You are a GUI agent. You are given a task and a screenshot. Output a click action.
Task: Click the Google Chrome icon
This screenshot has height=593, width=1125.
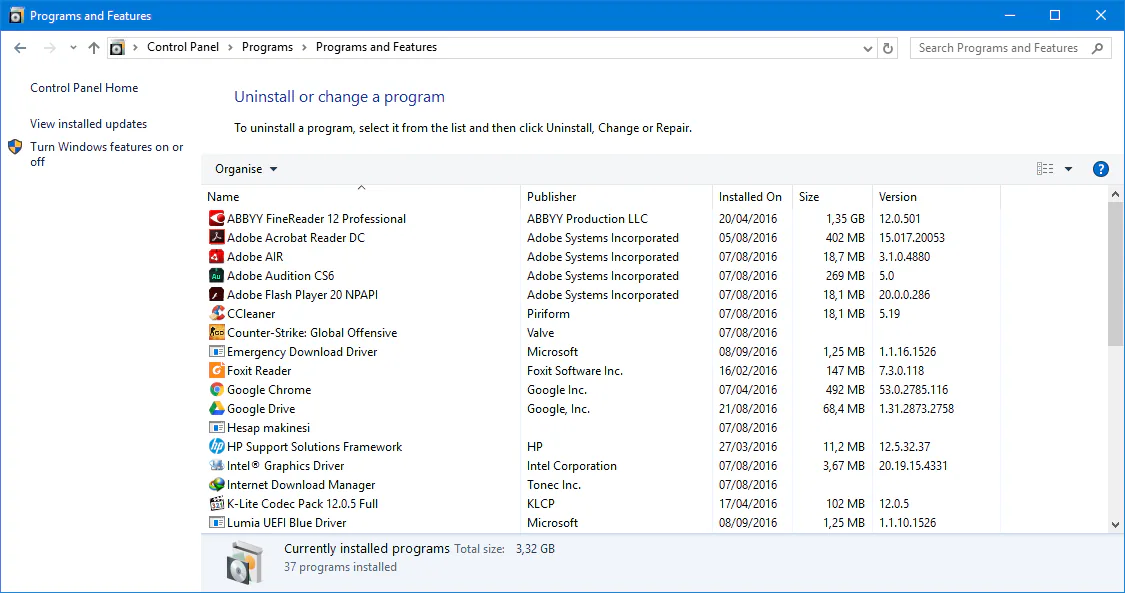(x=216, y=389)
